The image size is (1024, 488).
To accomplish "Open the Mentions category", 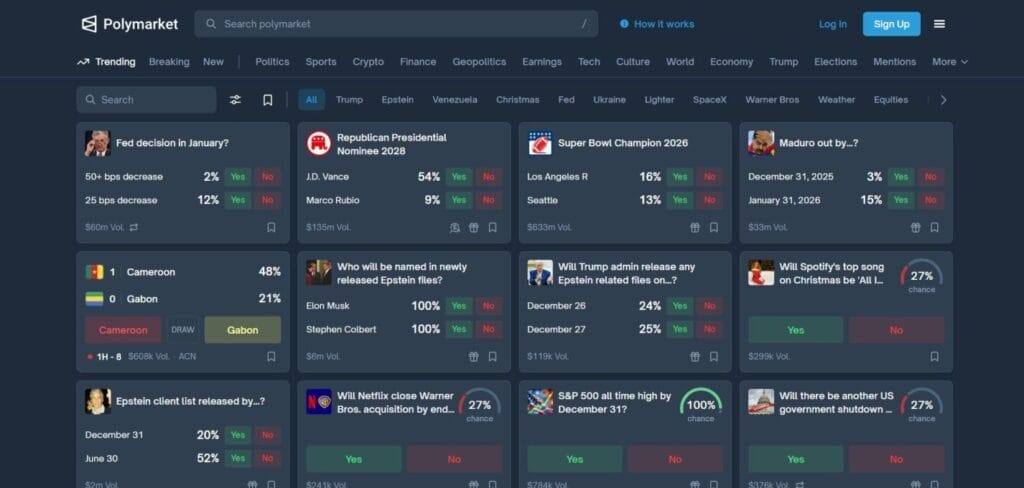I will pos(895,62).
